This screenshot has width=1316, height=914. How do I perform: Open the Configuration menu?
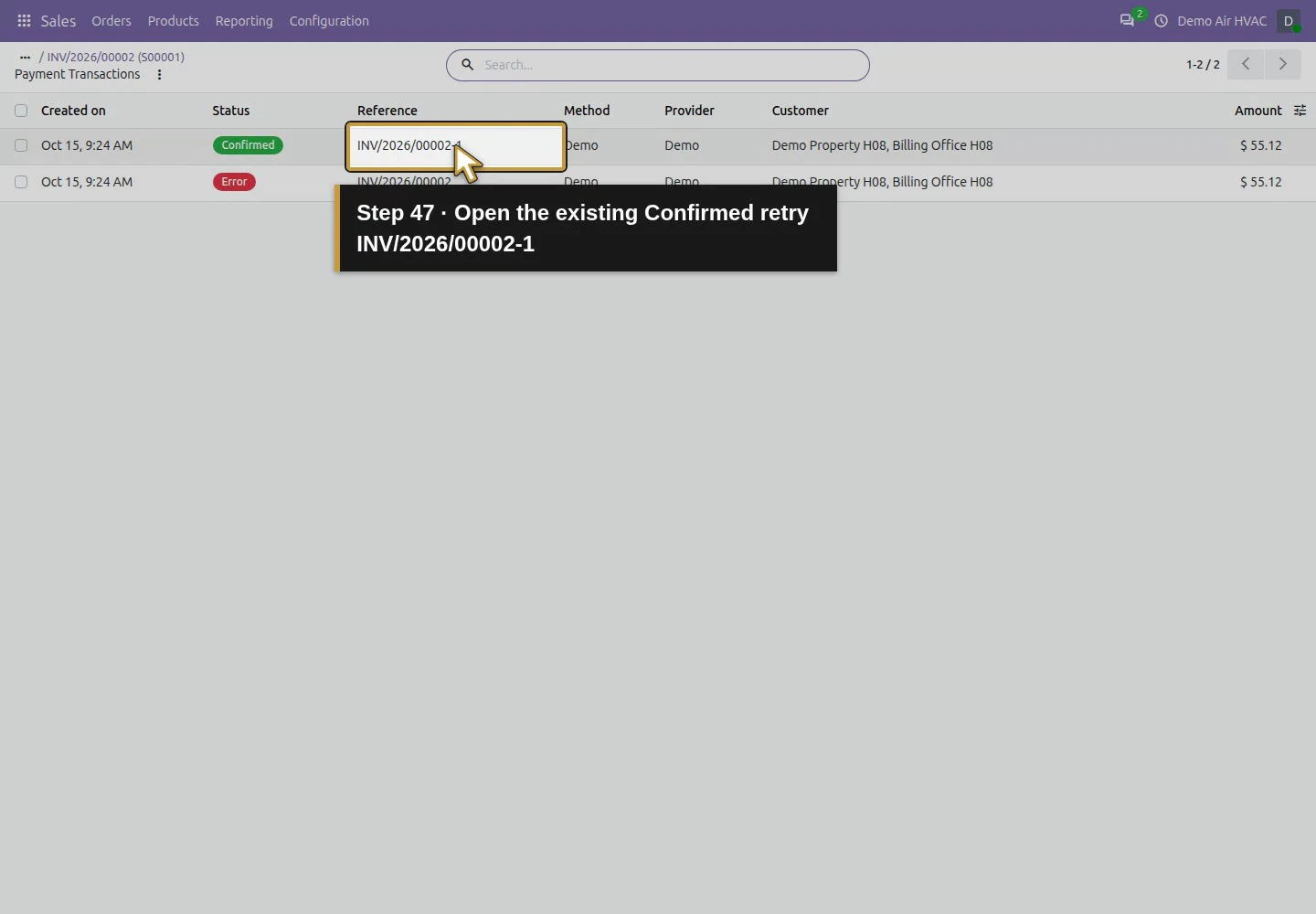[x=329, y=20]
